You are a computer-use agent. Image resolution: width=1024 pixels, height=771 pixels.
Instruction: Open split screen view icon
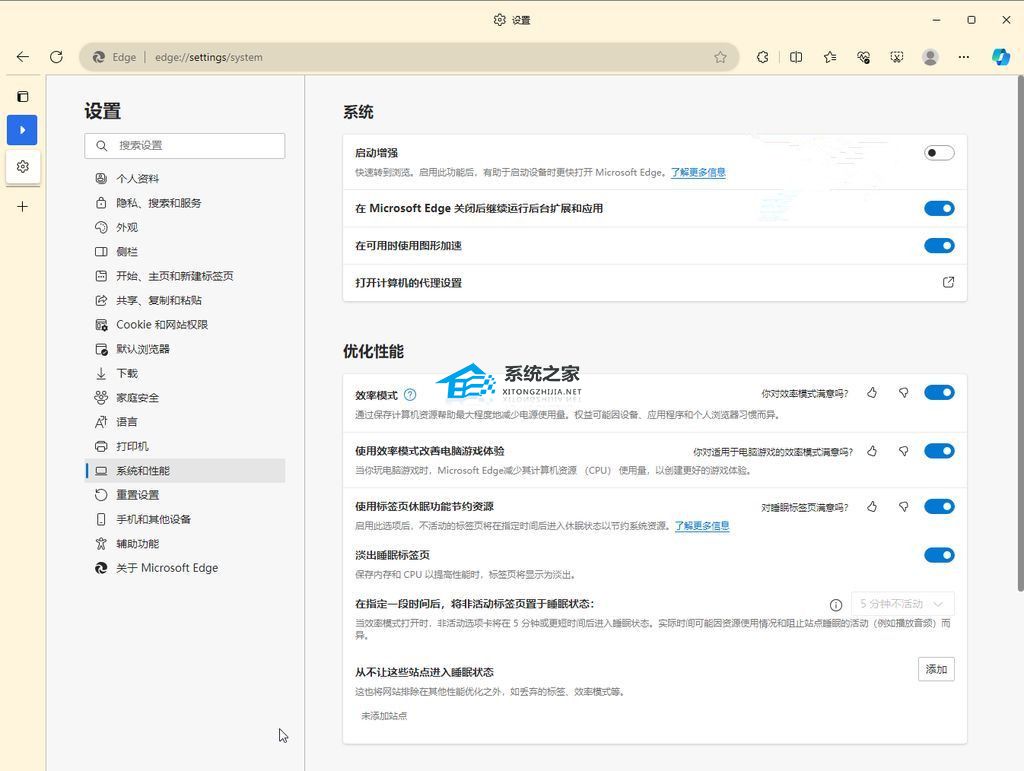(795, 57)
